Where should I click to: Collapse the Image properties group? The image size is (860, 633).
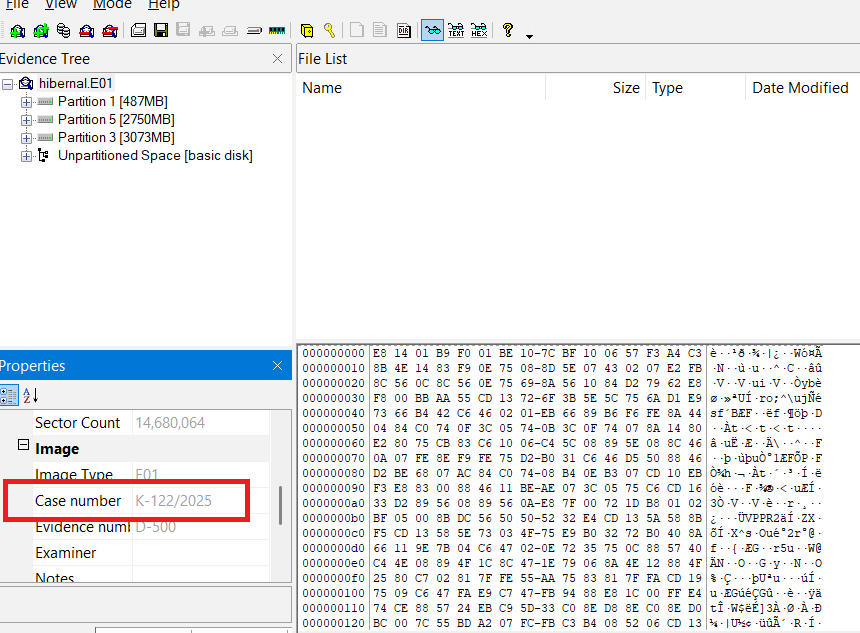click(23, 445)
